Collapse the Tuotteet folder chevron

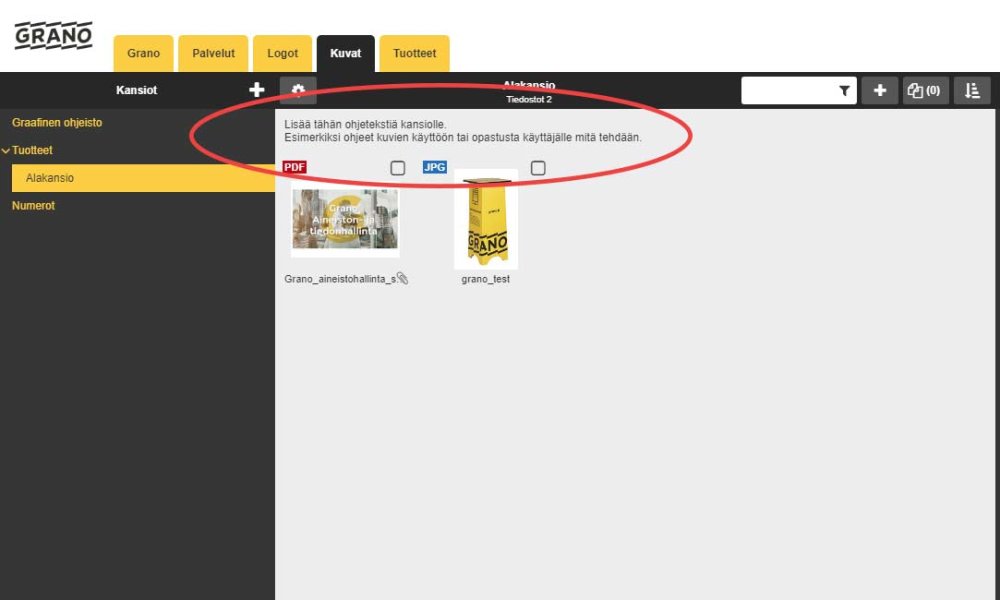coord(6,150)
